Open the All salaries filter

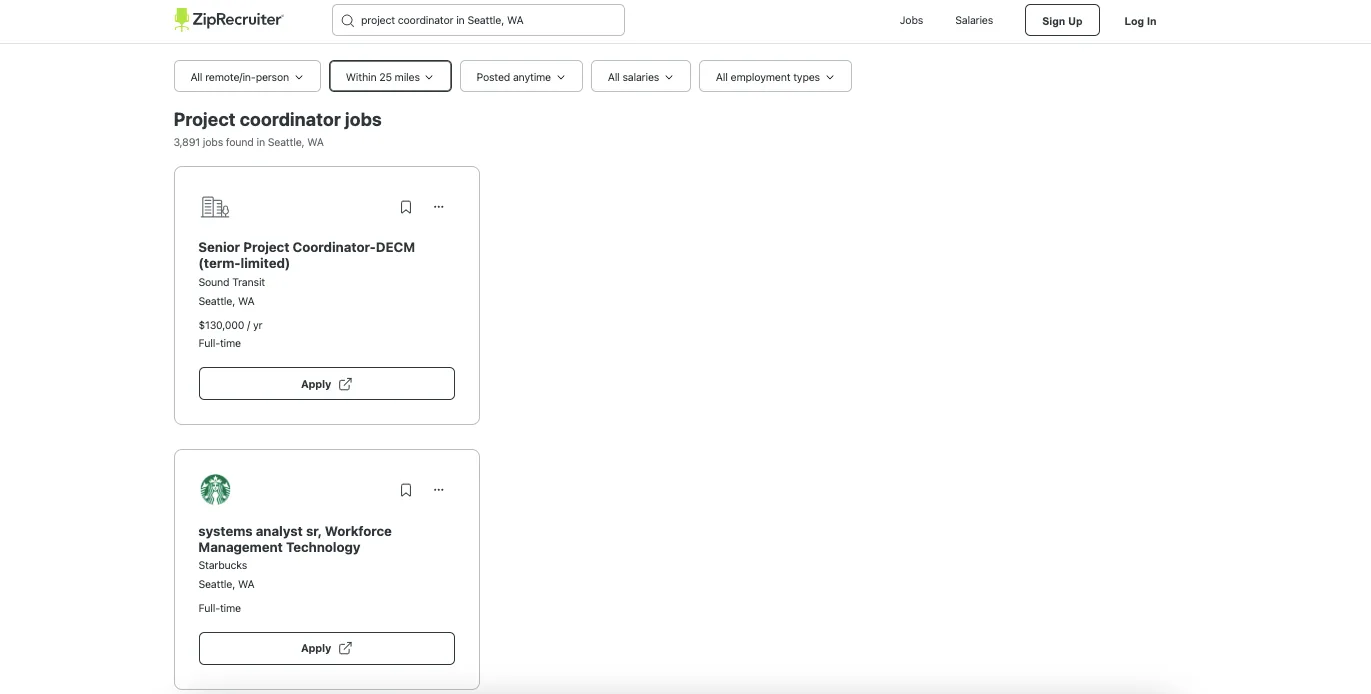point(640,76)
